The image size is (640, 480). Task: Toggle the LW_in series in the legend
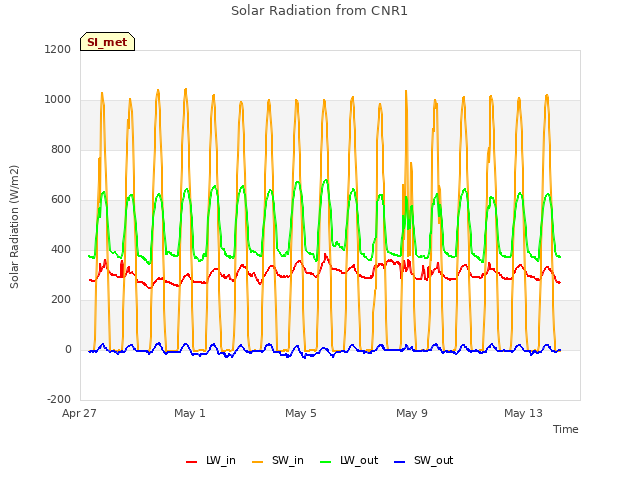click(211, 460)
